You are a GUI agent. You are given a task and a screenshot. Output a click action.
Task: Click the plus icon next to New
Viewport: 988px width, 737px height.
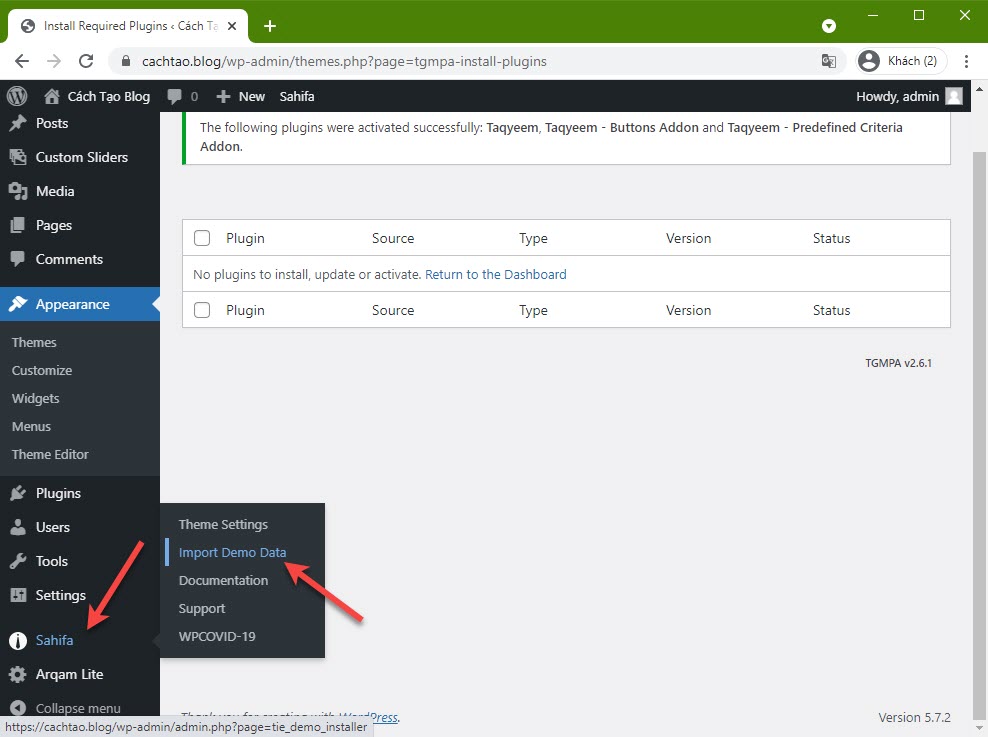tap(223, 96)
